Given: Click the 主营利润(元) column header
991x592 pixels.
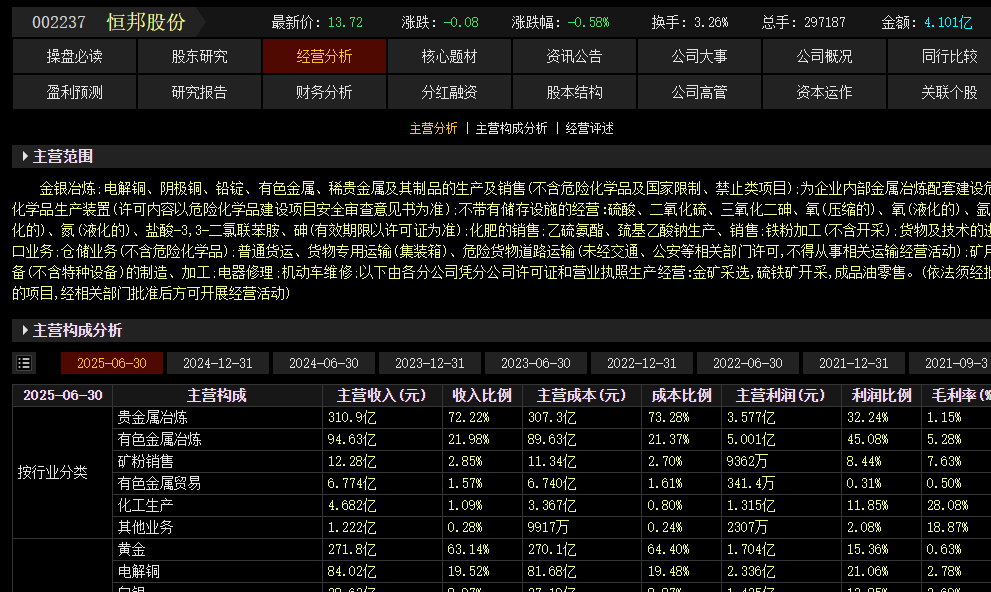Looking at the screenshot, I should click(781, 396).
